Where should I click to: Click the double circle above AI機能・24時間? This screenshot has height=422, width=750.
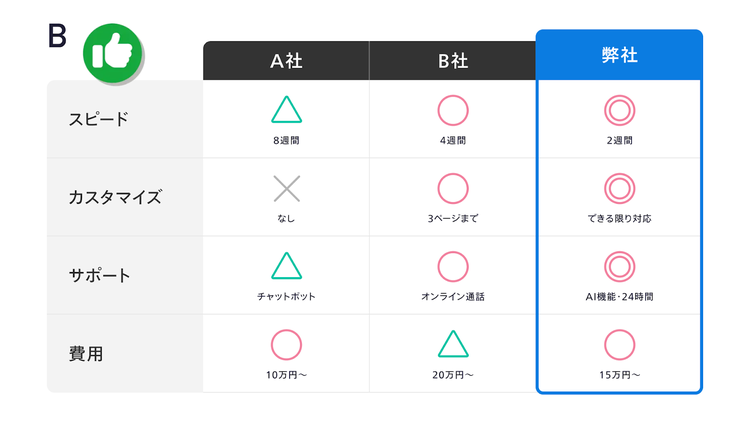[x=620, y=266]
